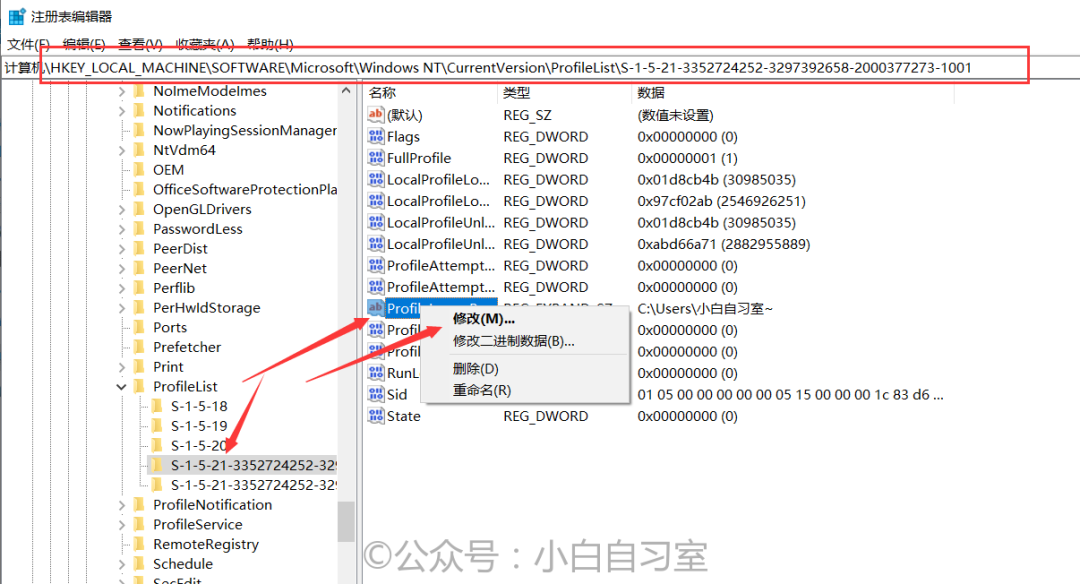This screenshot has height=584, width=1080.
Task: Click the folder icon of Prefetcher key
Action: point(140,346)
